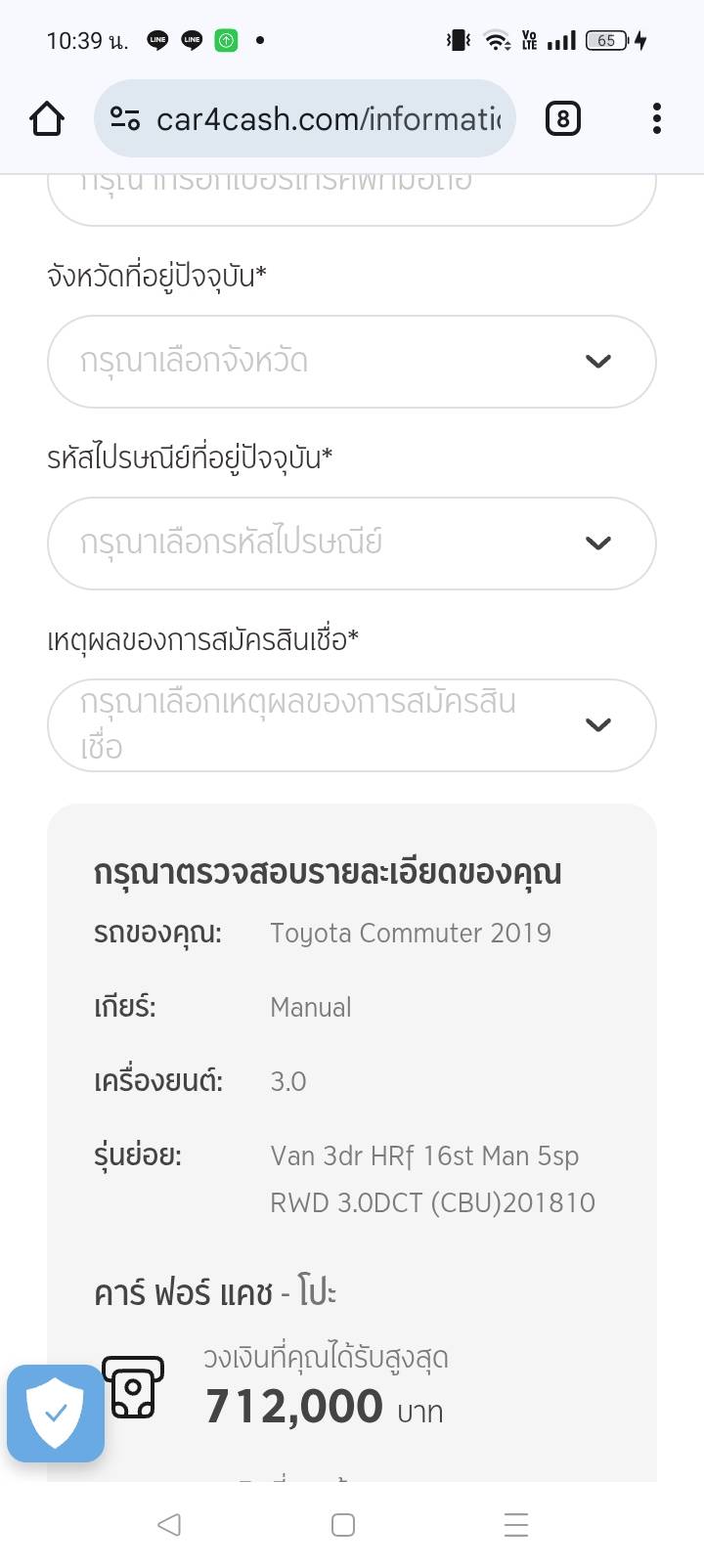Expand loan application reason dropdown chevron

[x=597, y=725]
